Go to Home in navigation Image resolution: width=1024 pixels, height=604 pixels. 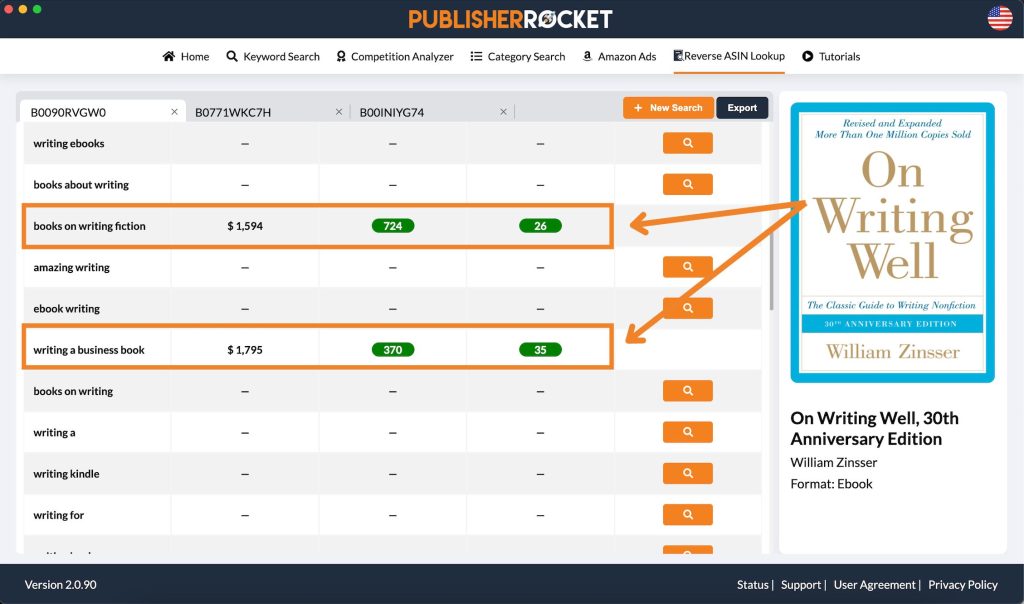pyautogui.click(x=186, y=56)
